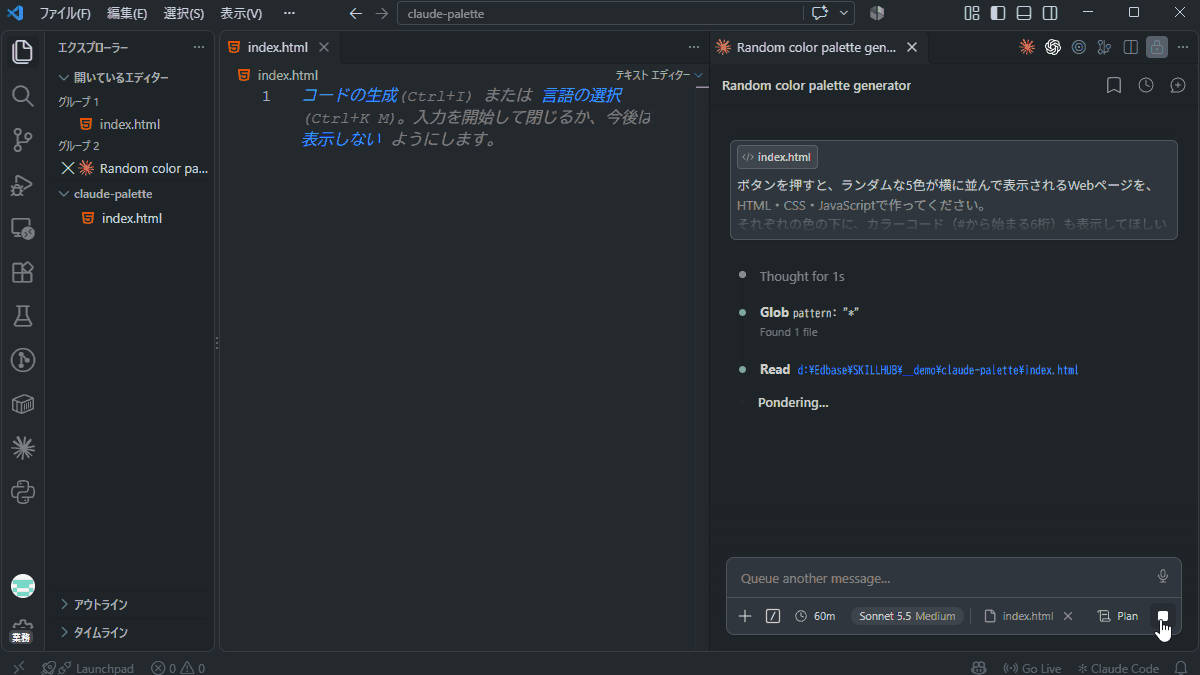
Task: Open slash commands via the slash icon
Action: coord(772,616)
